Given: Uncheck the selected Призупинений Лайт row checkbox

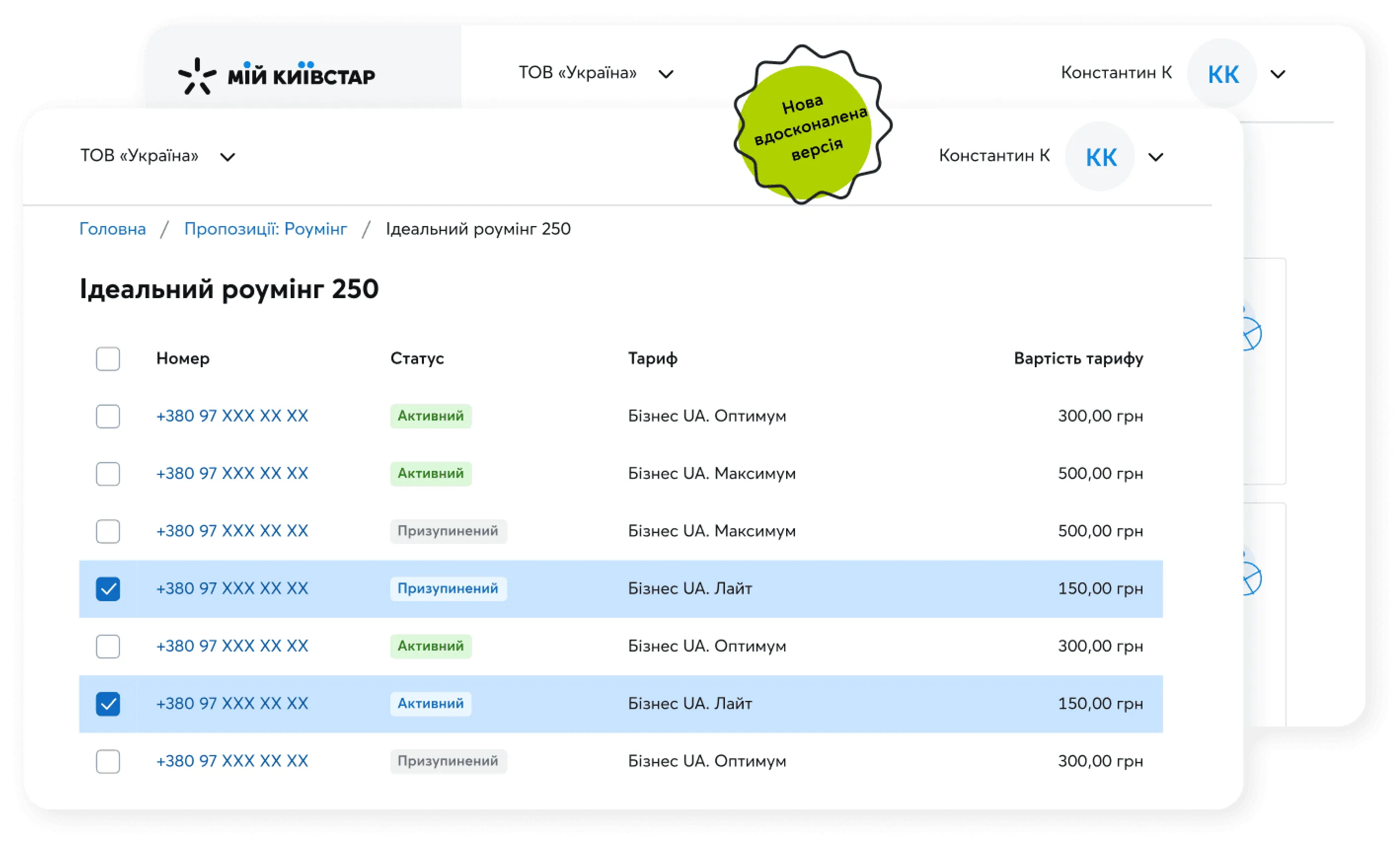Looking at the screenshot, I should 108,588.
